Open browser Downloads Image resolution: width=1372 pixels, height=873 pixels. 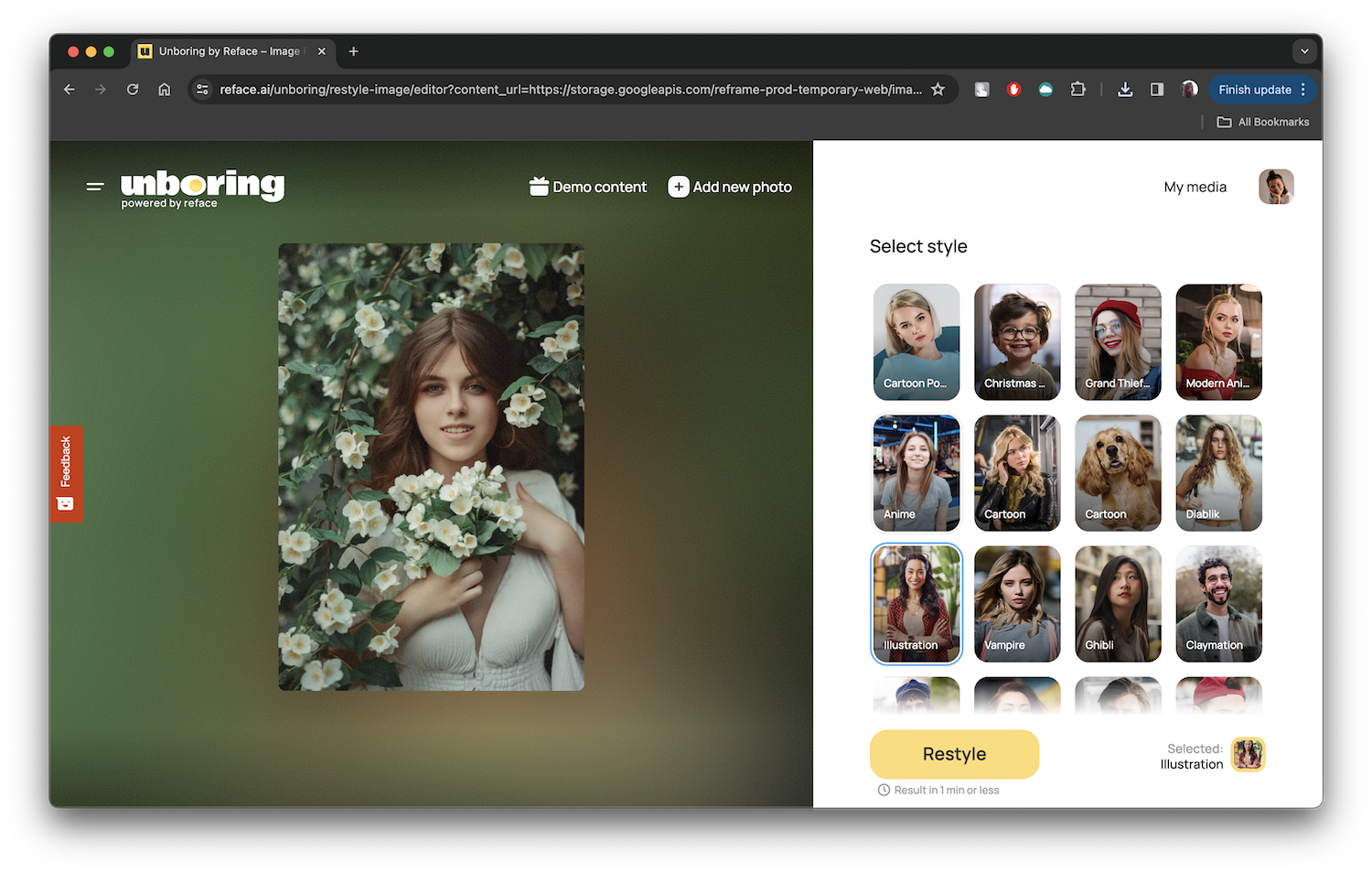pyautogui.click(x=1125, y=90)
